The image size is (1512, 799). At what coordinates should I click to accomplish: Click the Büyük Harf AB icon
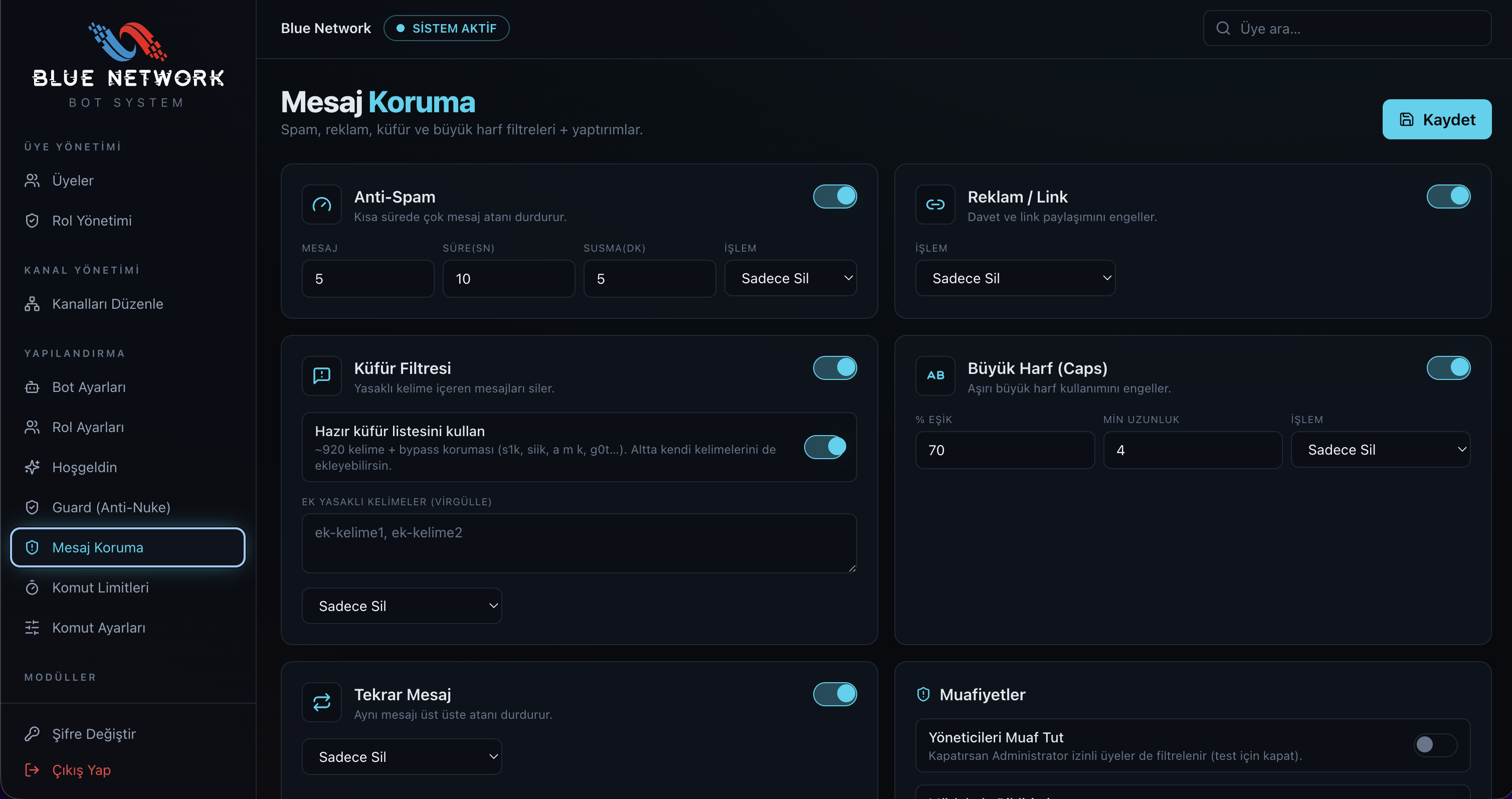[935, 376]
